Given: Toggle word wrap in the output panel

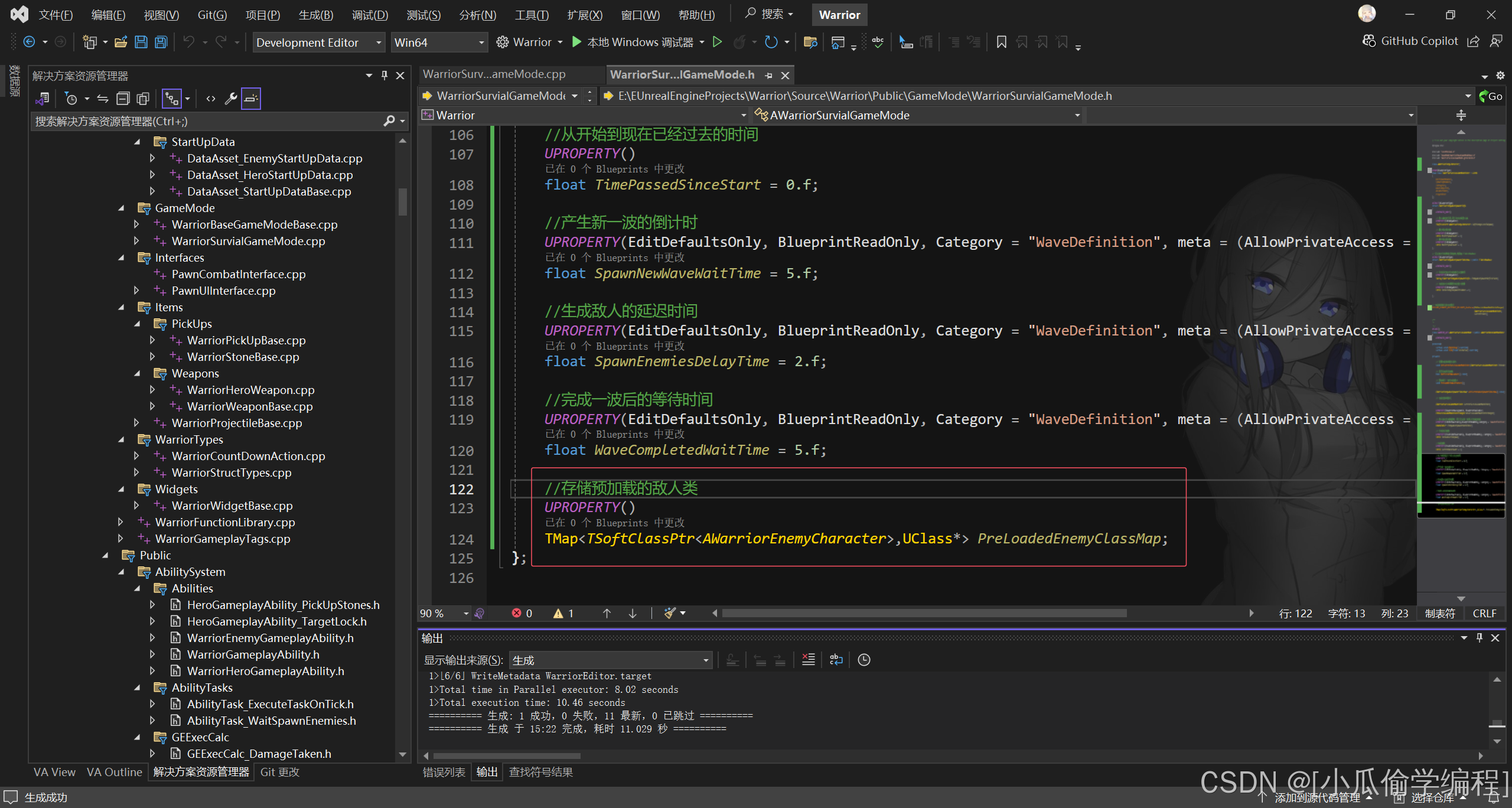Looking at the screenshot, I should 836,660.
